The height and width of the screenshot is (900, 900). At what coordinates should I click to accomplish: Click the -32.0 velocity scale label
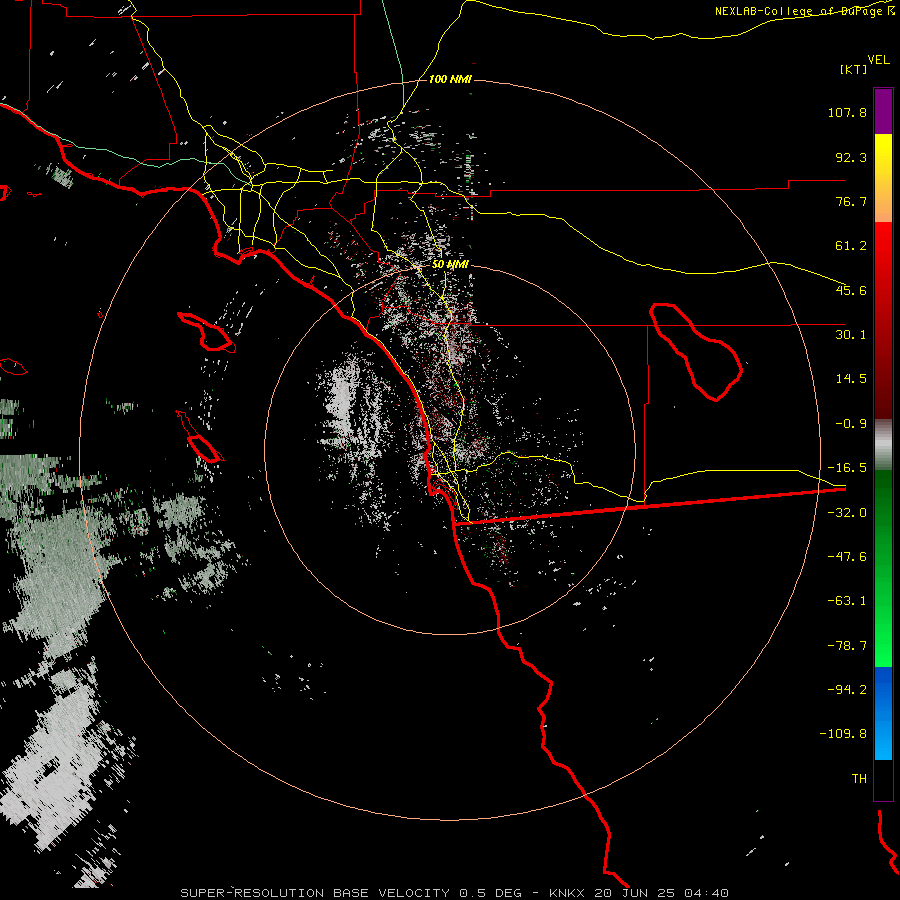coord(847,513)
